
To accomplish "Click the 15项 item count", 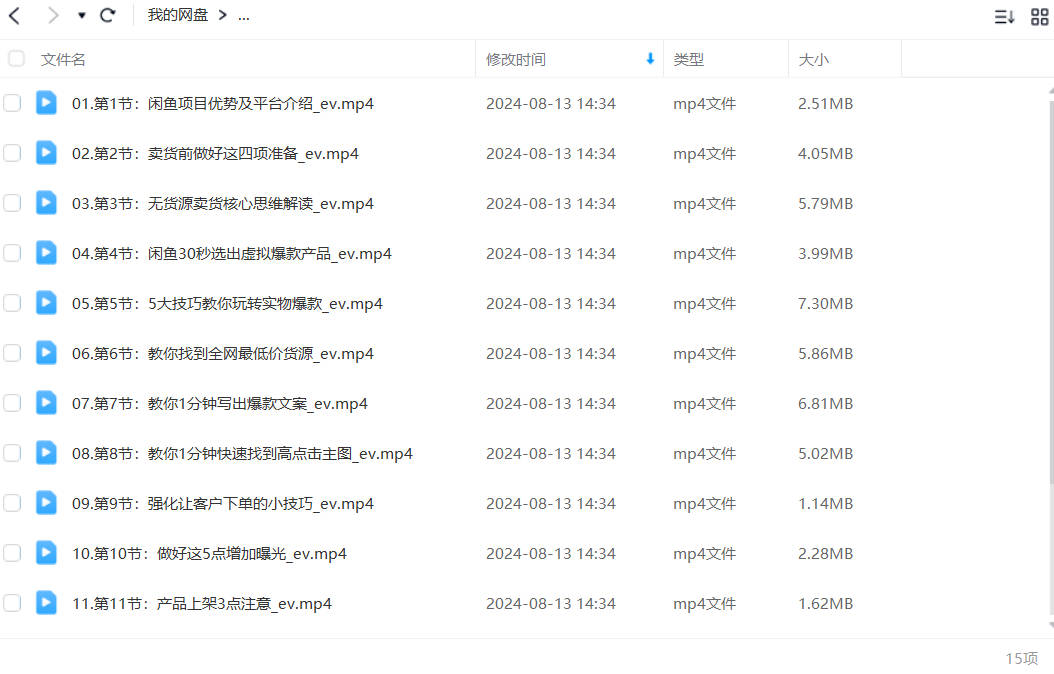I will 1021,659.
